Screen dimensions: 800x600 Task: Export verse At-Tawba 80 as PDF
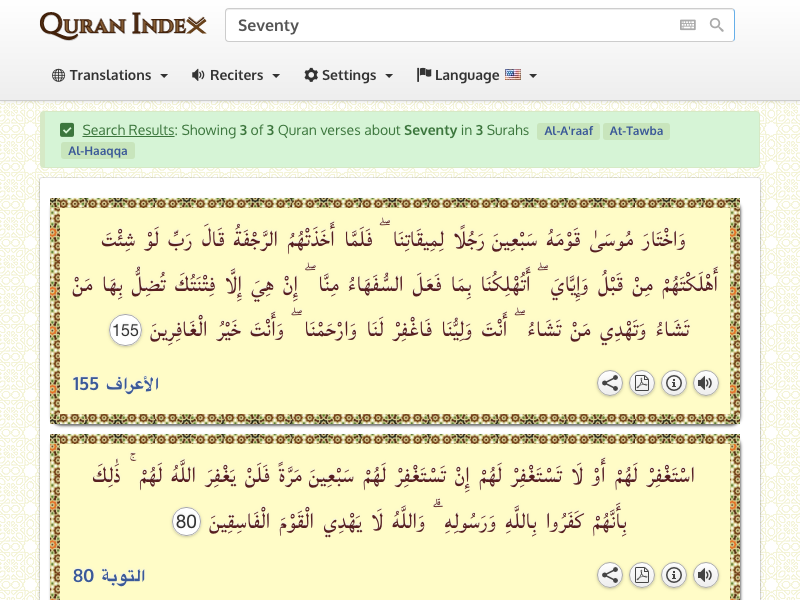tap(642, 575)
